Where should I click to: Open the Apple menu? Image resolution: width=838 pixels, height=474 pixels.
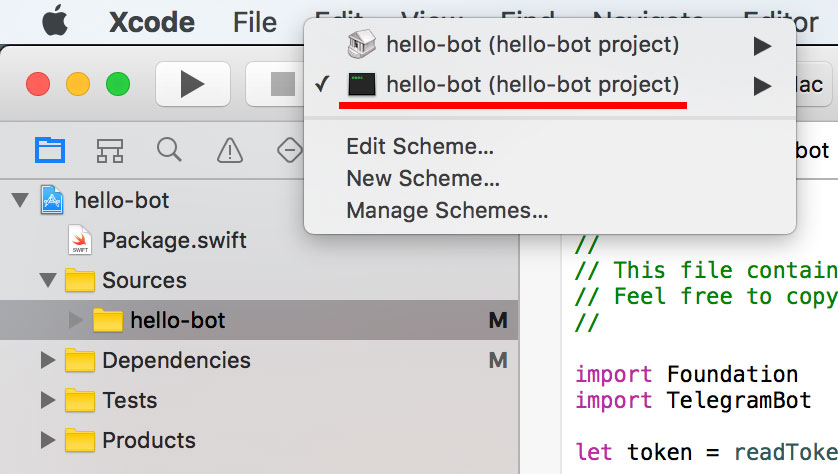[55, 22]
